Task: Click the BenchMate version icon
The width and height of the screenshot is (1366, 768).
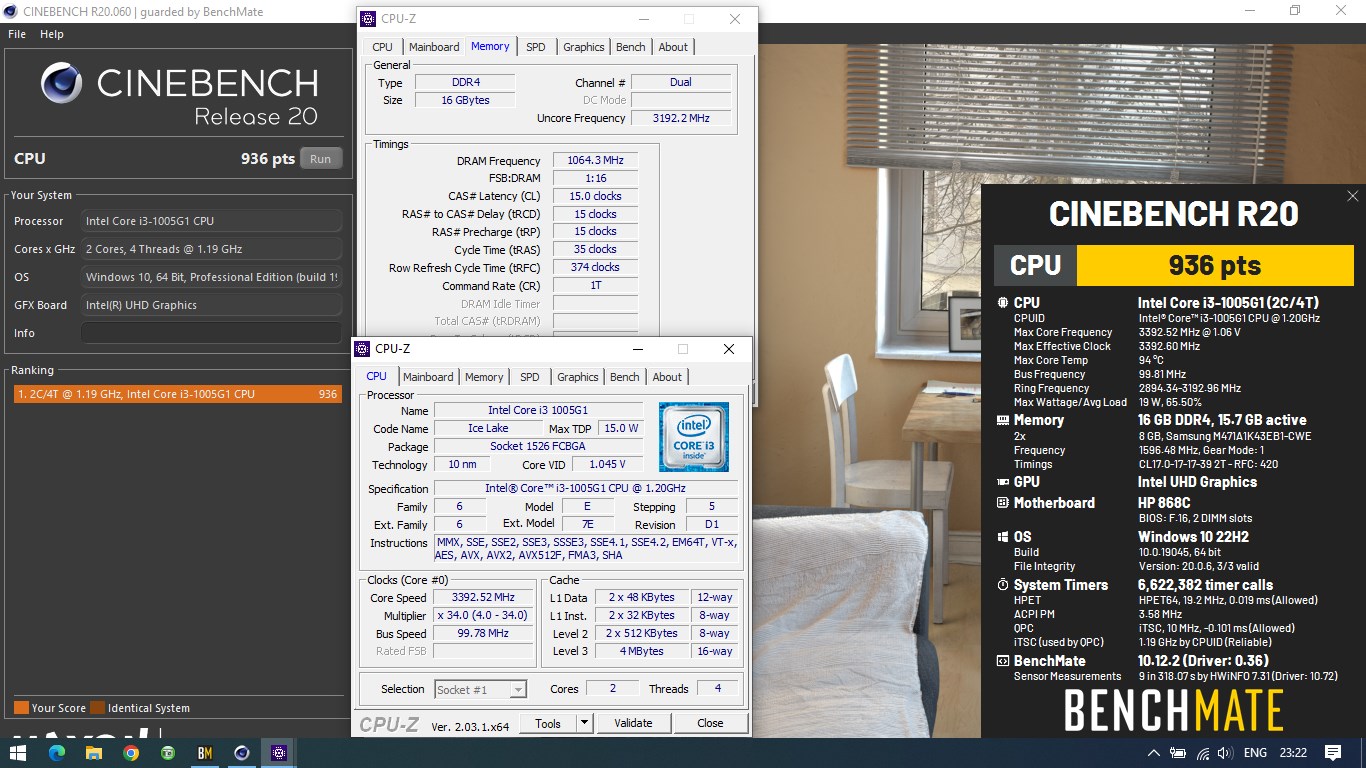Action: coord(1003,661)
